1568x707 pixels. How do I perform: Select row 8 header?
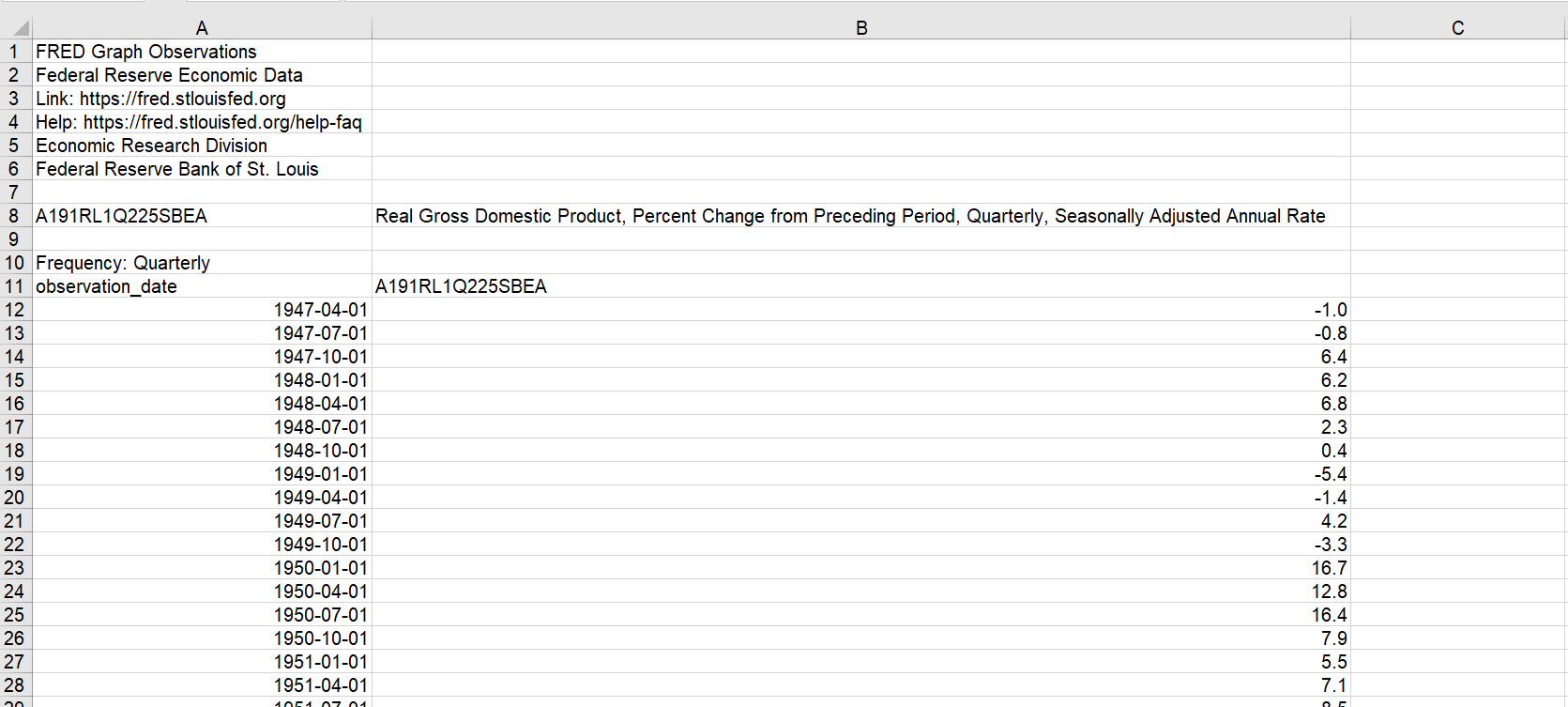coord(14,216)
